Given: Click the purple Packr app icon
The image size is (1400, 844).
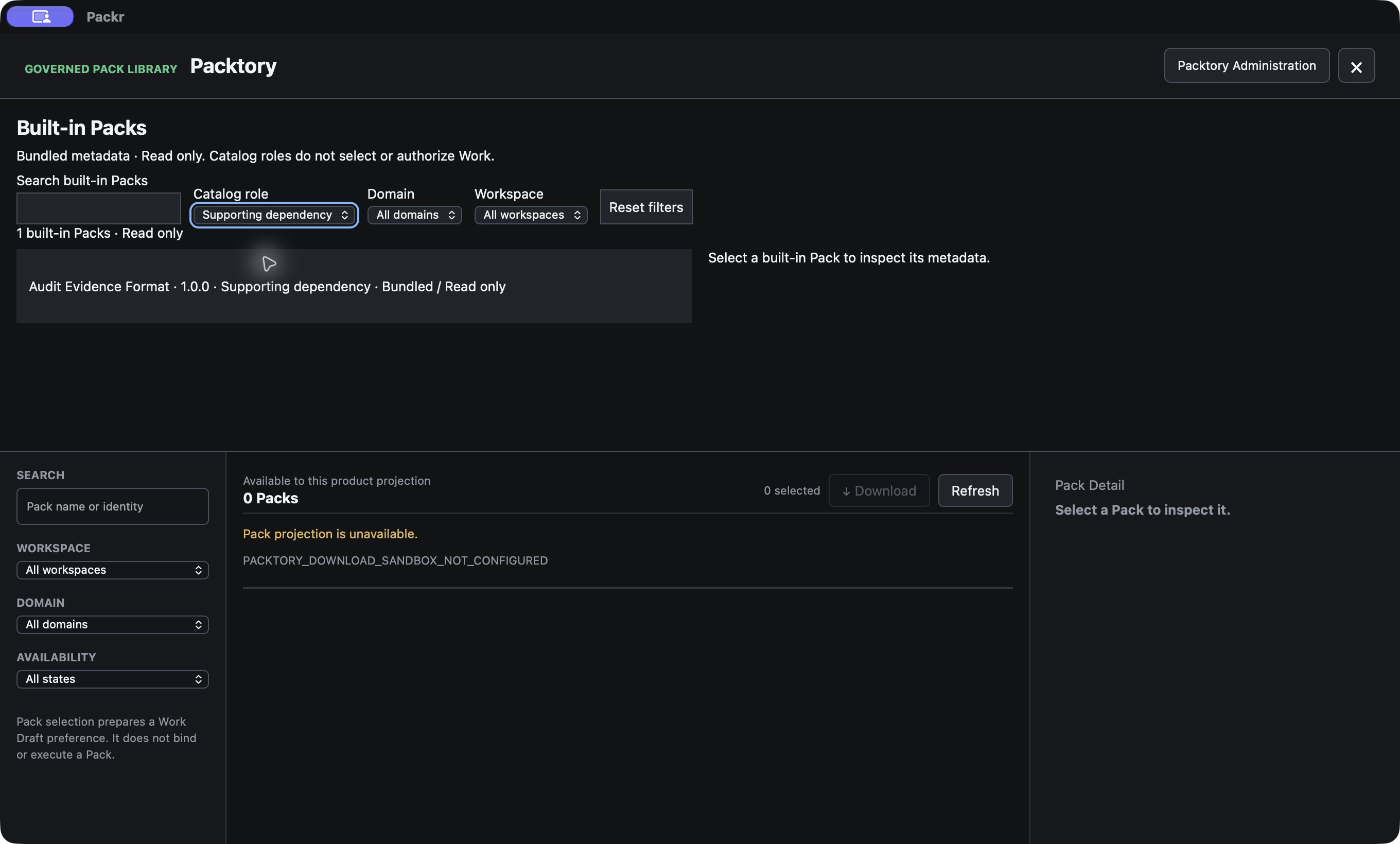Looking at the screenshot, I should coord(40,16).
